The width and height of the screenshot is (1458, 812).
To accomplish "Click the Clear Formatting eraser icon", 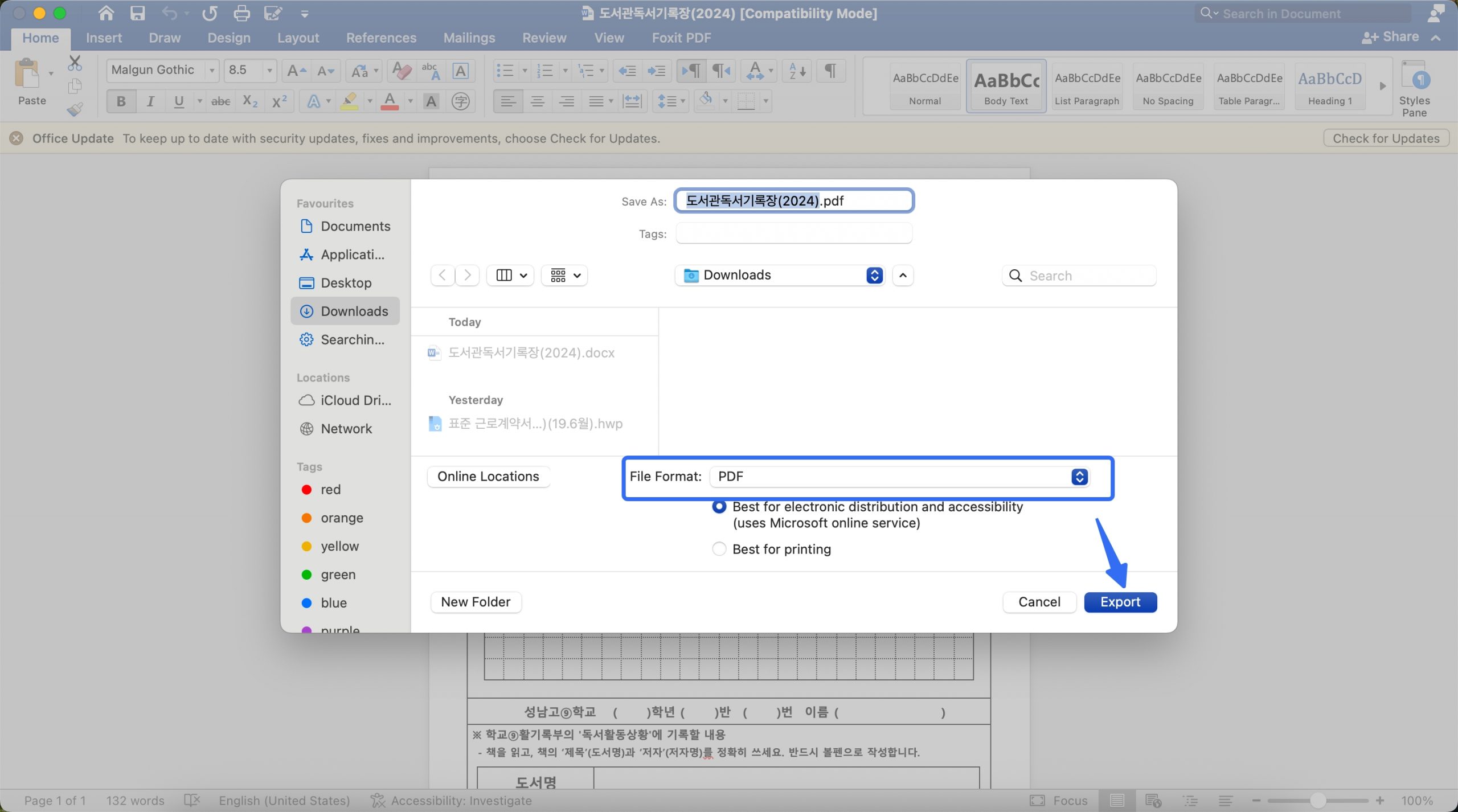I will 401,71.
